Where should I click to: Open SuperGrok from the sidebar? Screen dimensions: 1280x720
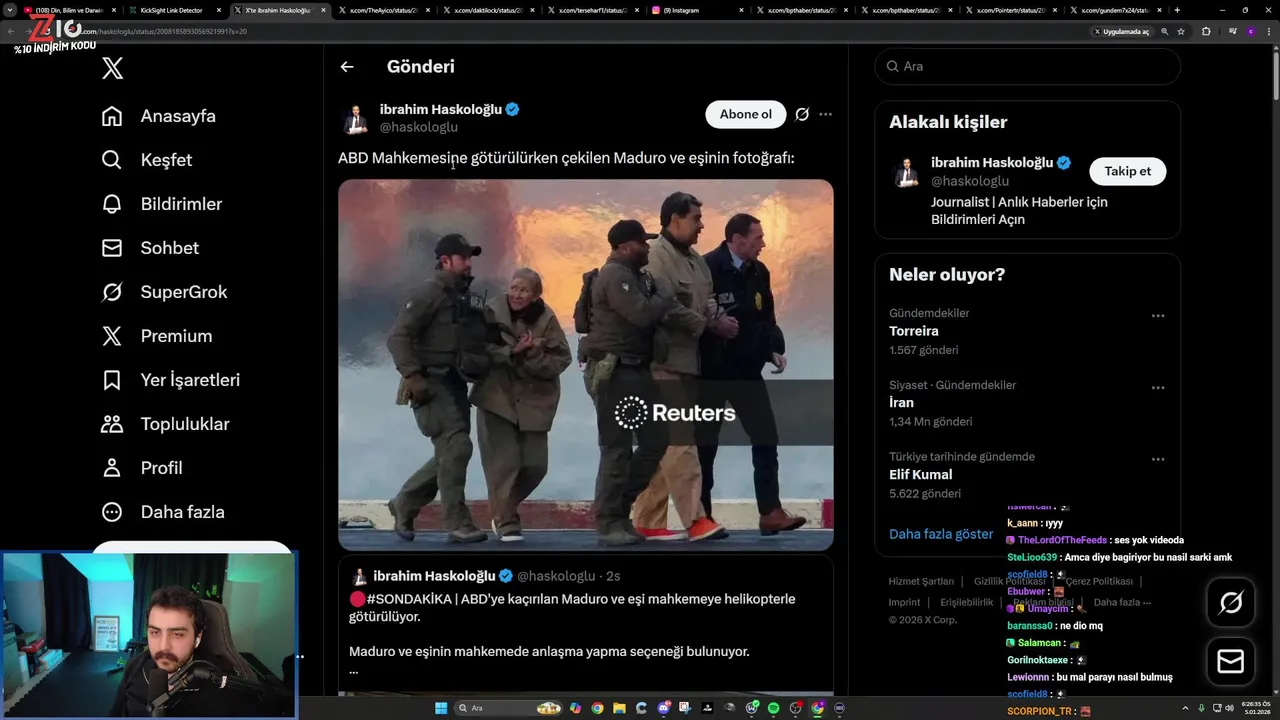(165, 292)
